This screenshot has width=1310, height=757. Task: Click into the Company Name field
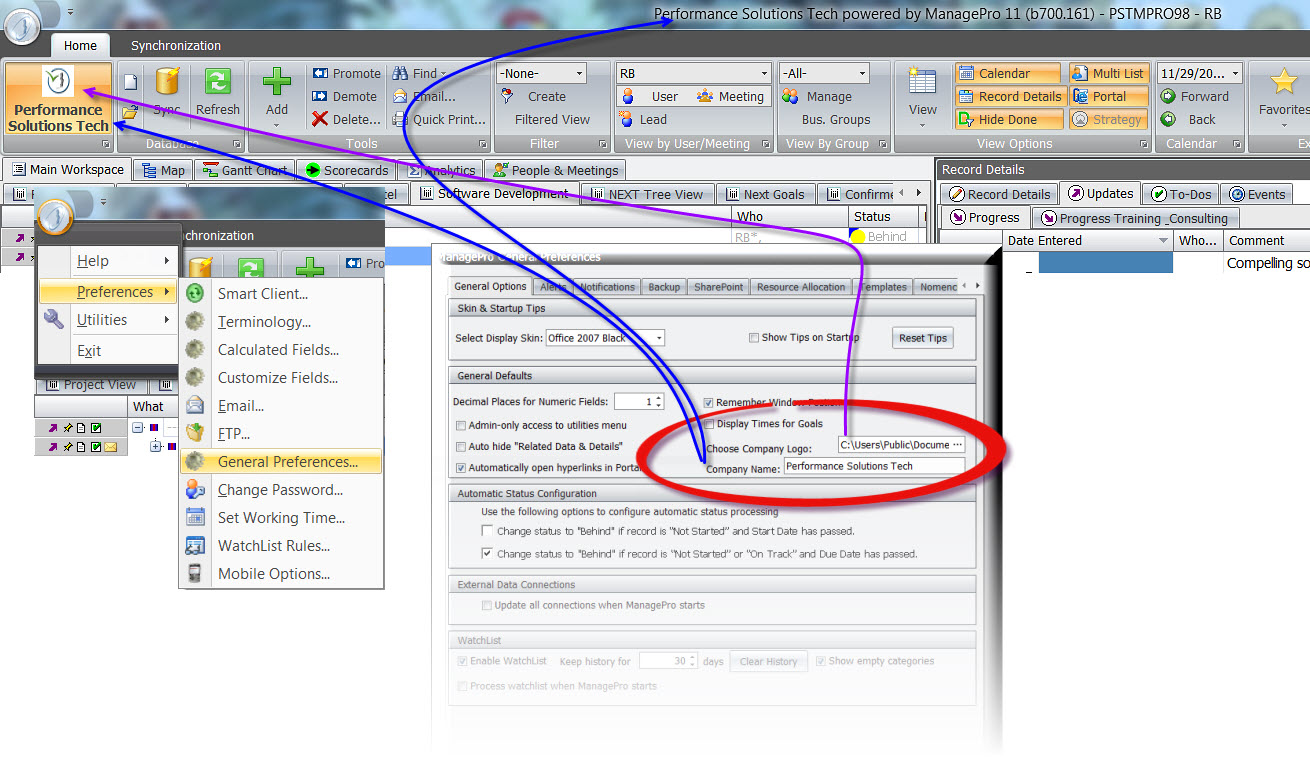[874, 466]
